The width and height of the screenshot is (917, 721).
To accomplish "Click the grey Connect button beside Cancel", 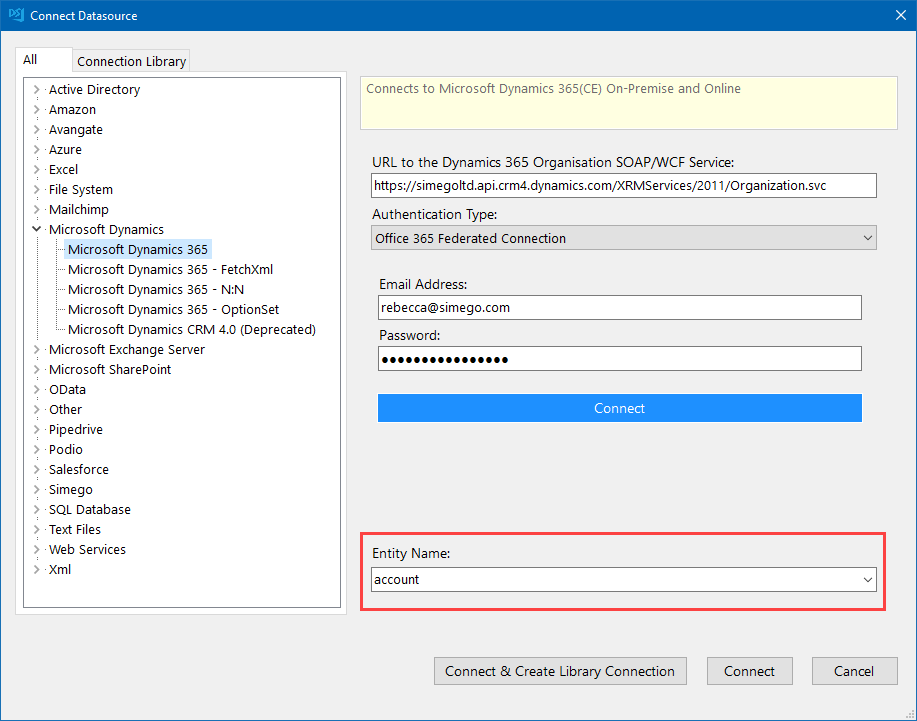I will click(749, 671).
